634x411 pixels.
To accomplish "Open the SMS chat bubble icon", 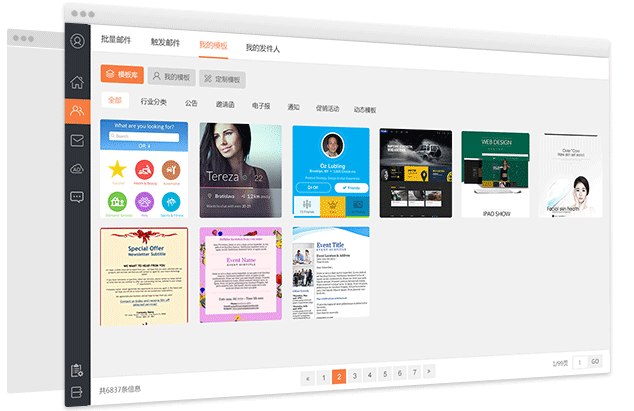I will [x=77, y=197].
